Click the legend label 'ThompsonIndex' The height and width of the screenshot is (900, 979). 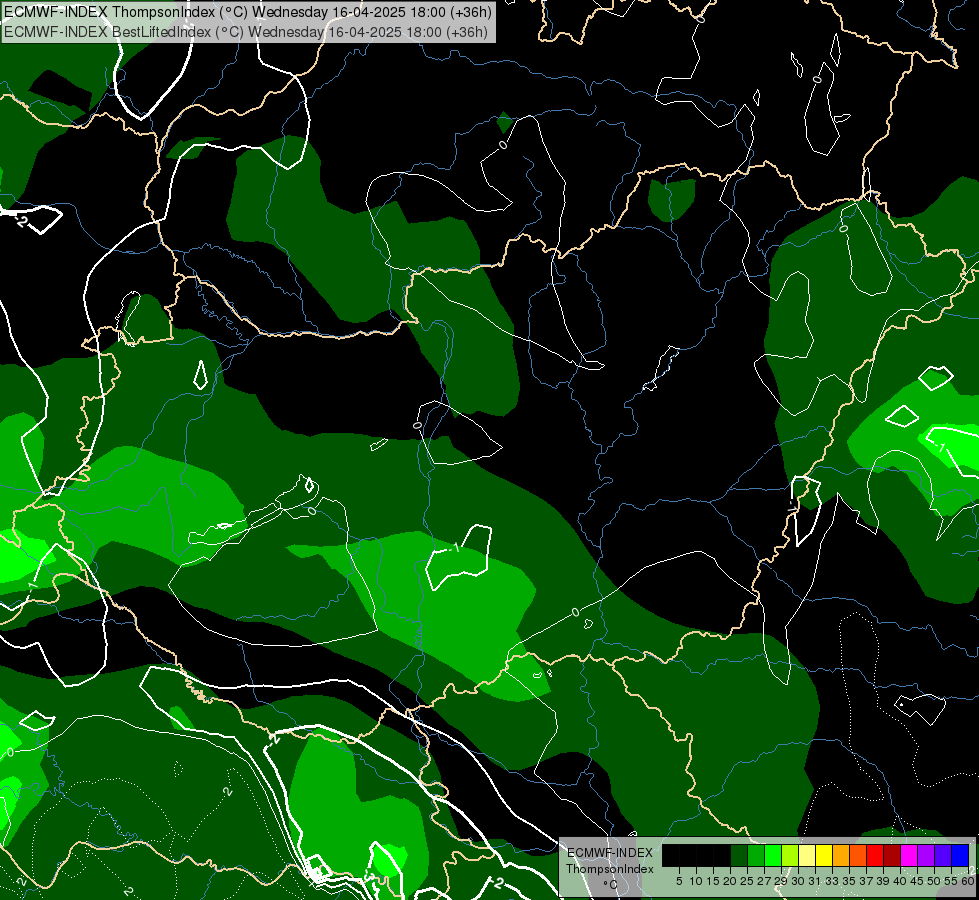(610, 869)
